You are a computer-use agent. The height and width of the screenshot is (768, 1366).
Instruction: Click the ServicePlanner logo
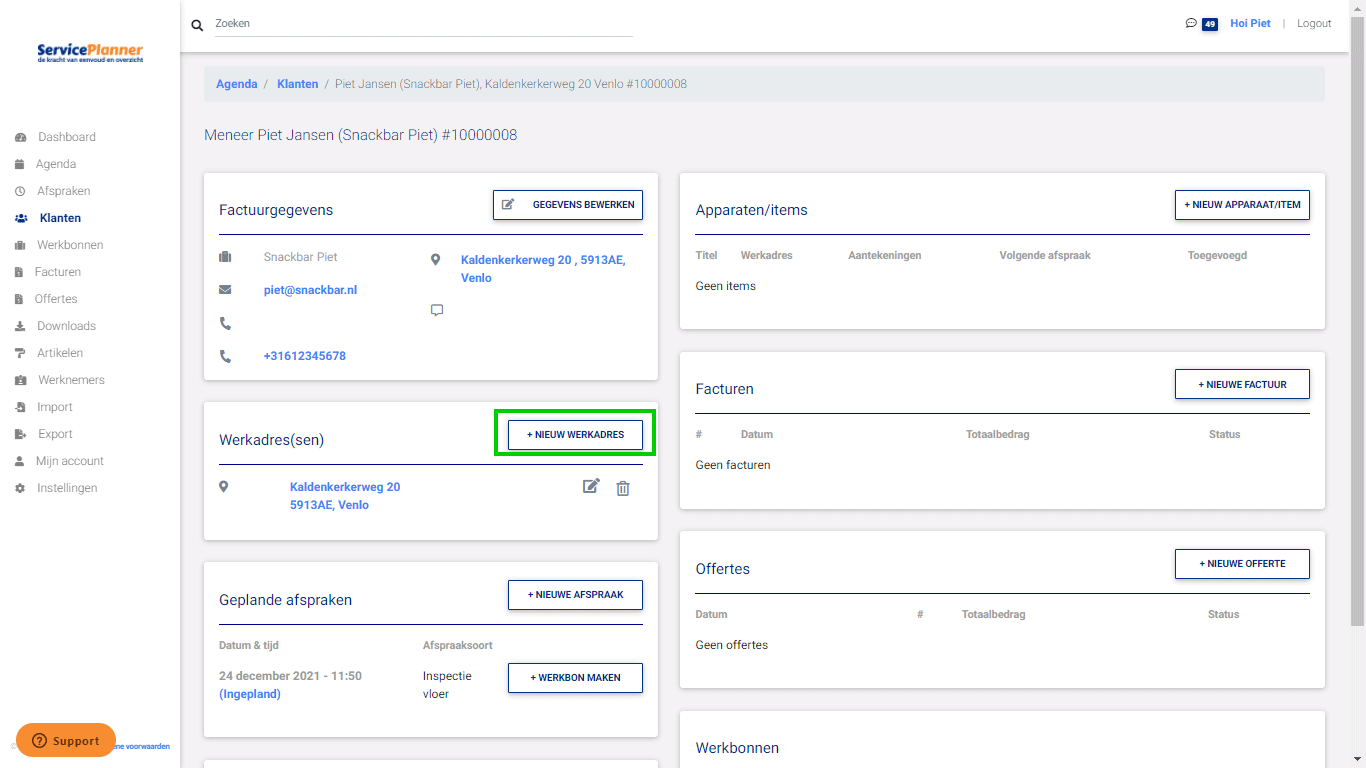pyautogui.click(x=90, y=53)
